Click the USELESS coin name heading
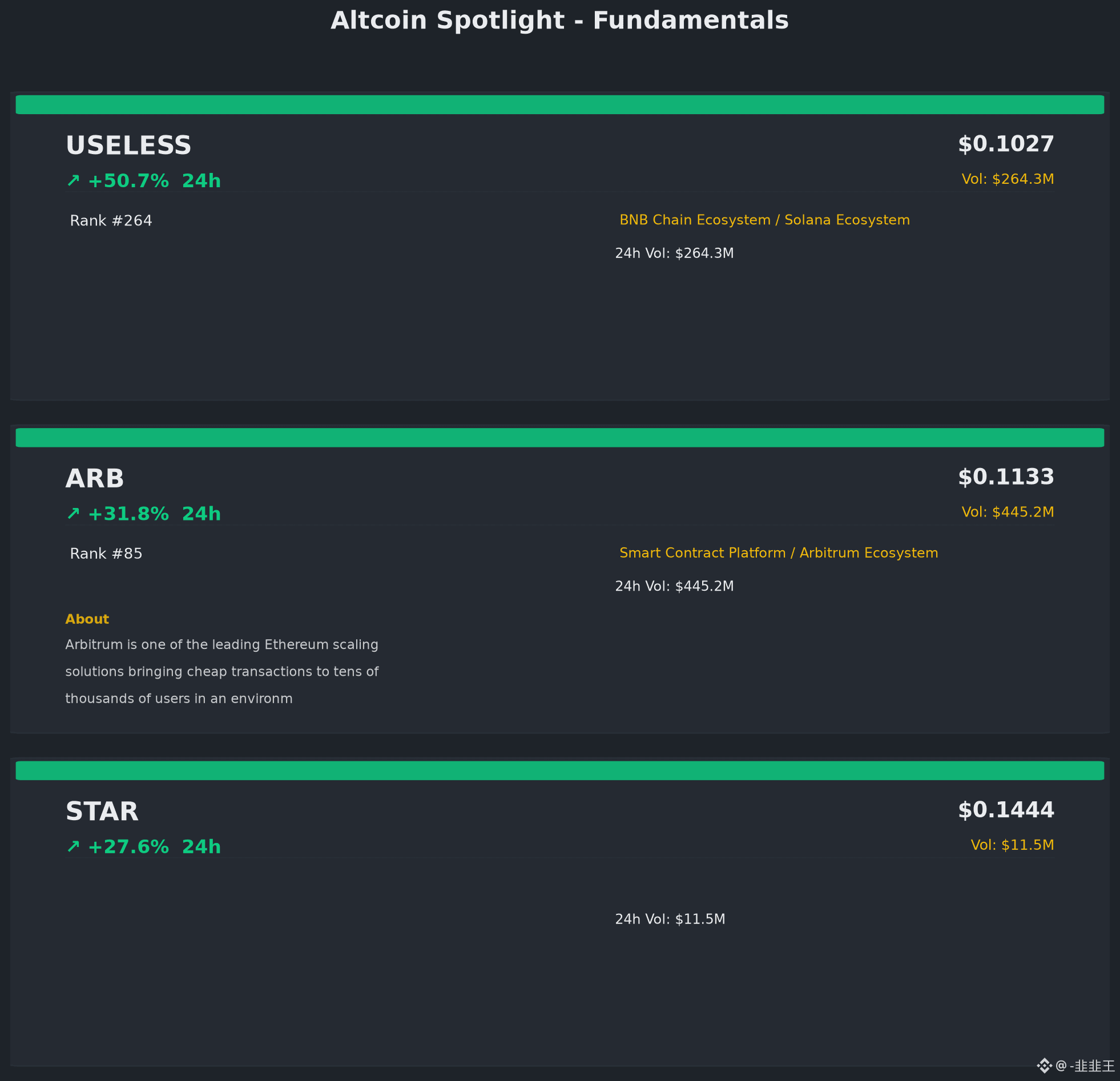1120x1081 pixels. tap(128, 146)
